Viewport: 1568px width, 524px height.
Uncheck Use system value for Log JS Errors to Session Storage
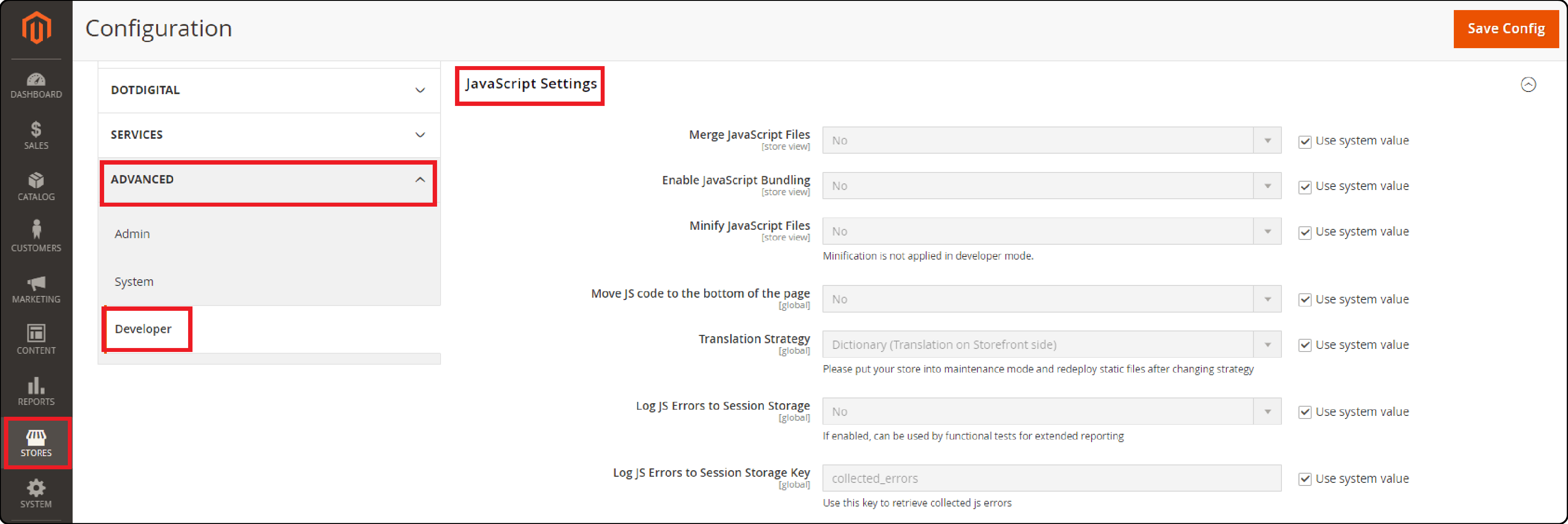coord(1305,412)
